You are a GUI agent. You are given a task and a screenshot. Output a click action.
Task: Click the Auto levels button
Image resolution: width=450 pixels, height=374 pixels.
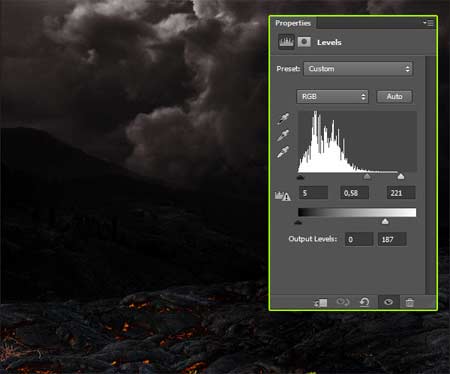click(394, 97)
